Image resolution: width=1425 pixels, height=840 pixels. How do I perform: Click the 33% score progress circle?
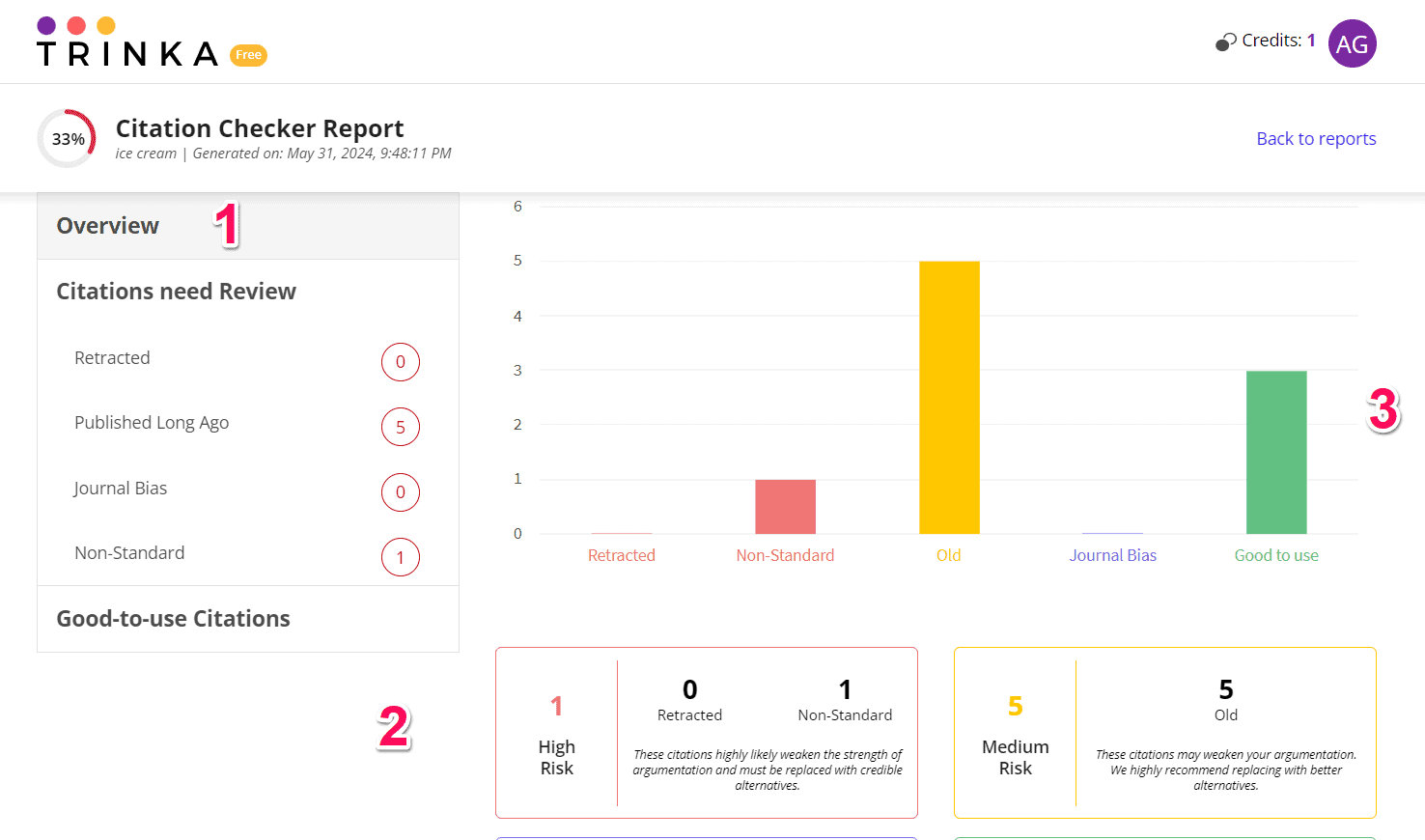(67, 138)
